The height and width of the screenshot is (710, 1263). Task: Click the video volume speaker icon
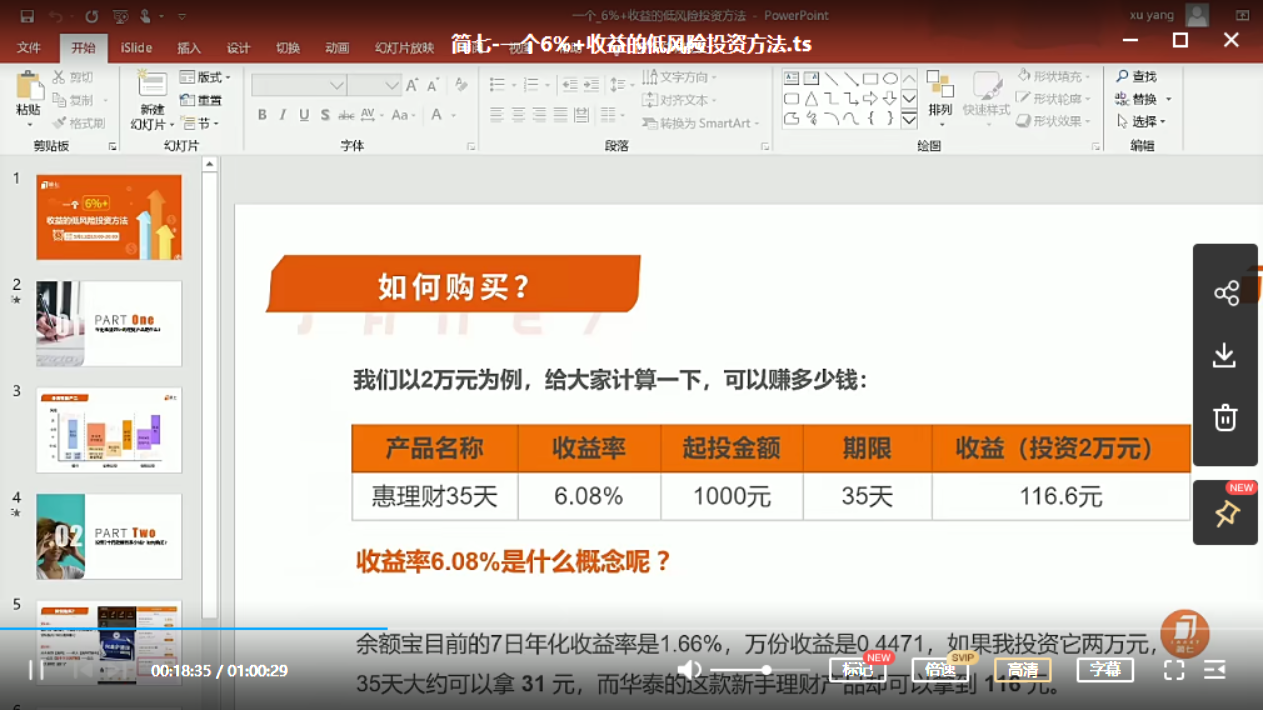pos(689,670)
